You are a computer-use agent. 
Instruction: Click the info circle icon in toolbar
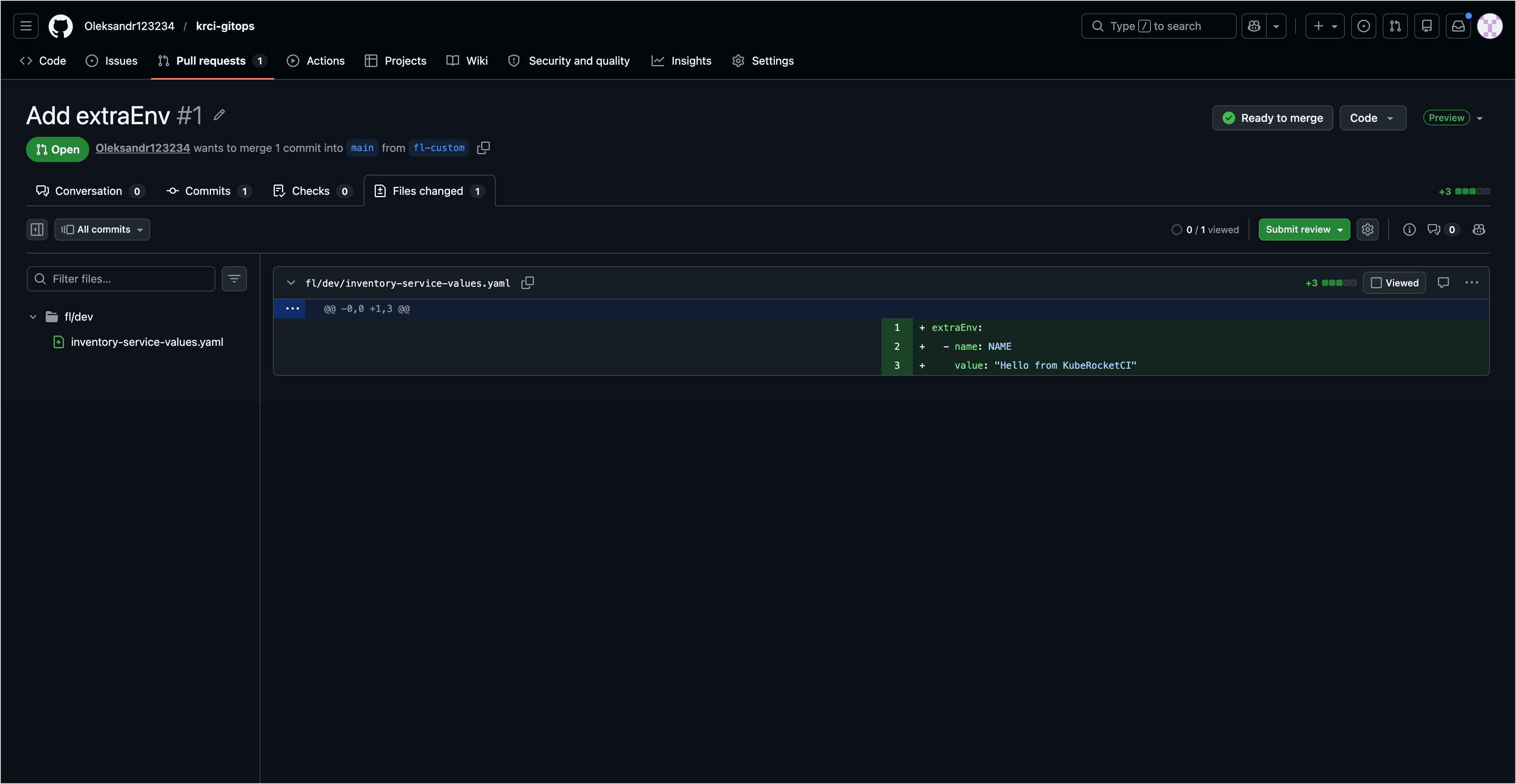click(1409, 230)
